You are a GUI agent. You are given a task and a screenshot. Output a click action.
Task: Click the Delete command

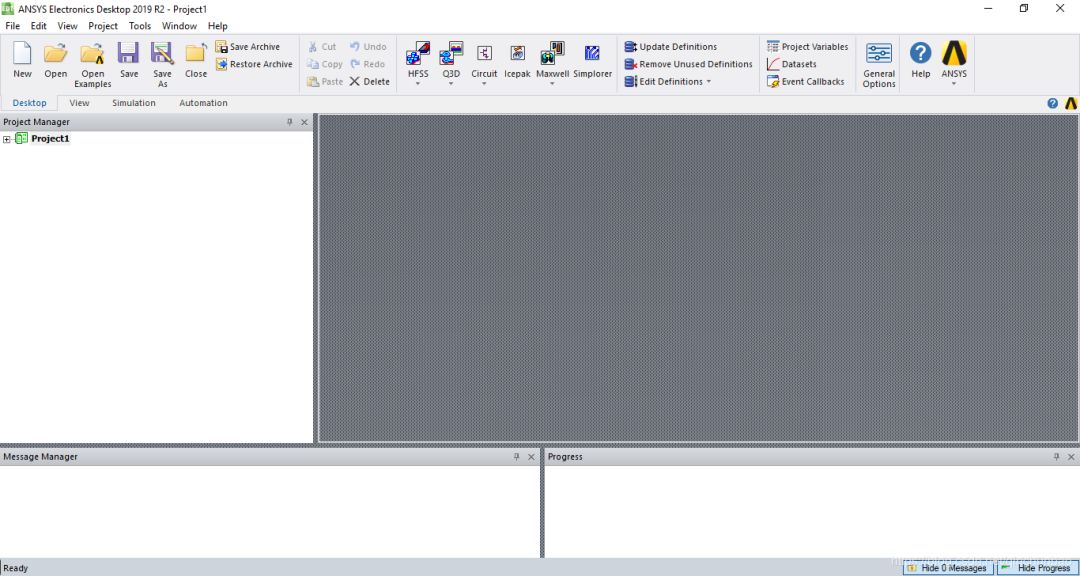[369, 81]
